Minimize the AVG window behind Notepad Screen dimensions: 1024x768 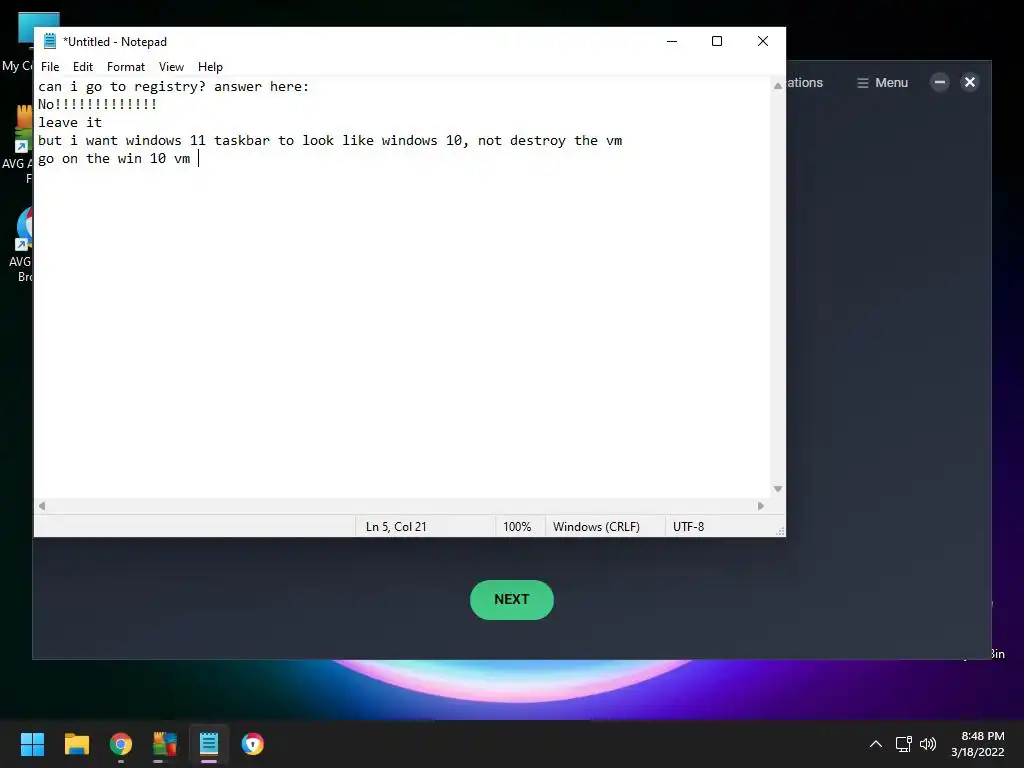940,82
